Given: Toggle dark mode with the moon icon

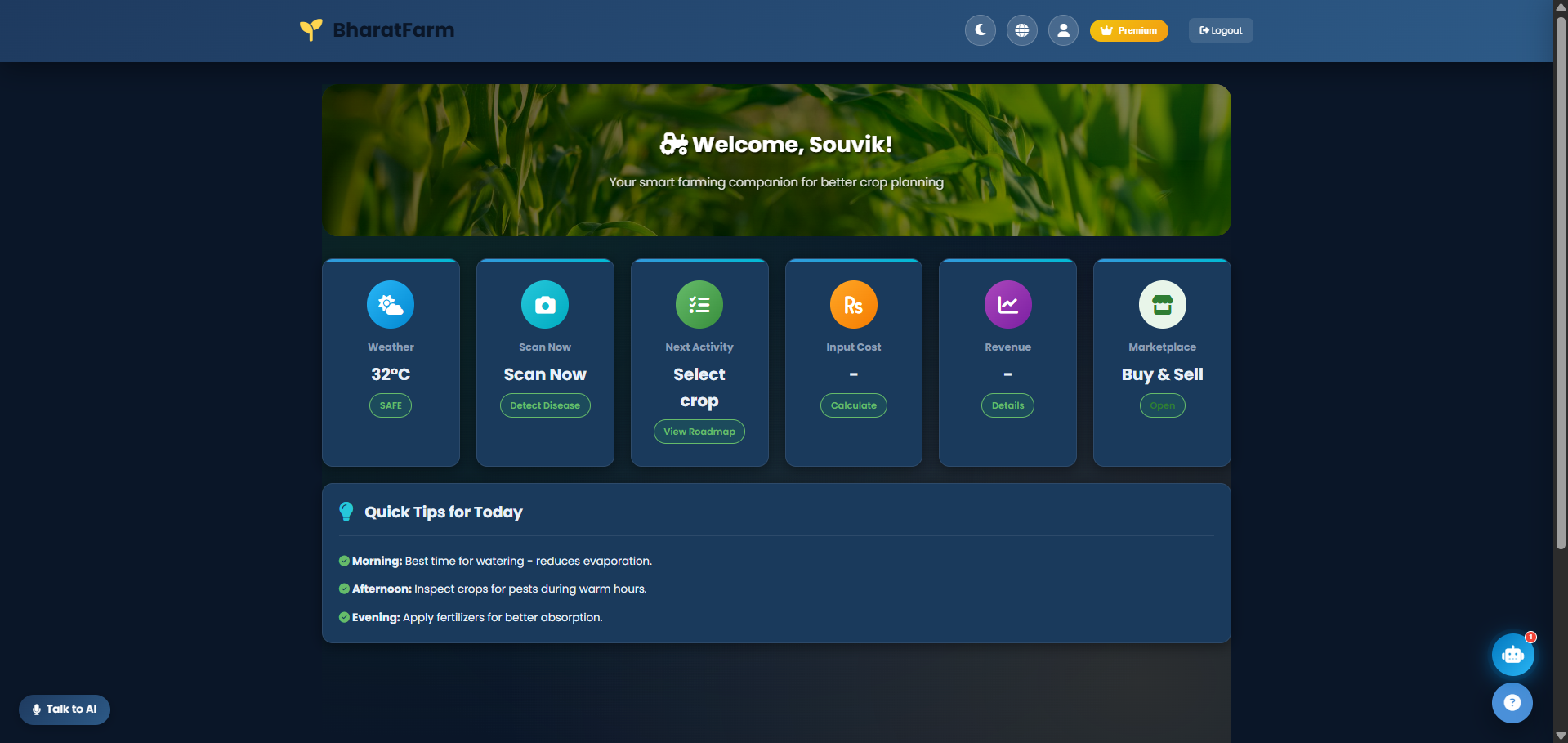Looking at the screenshot, I should point(980,30).
